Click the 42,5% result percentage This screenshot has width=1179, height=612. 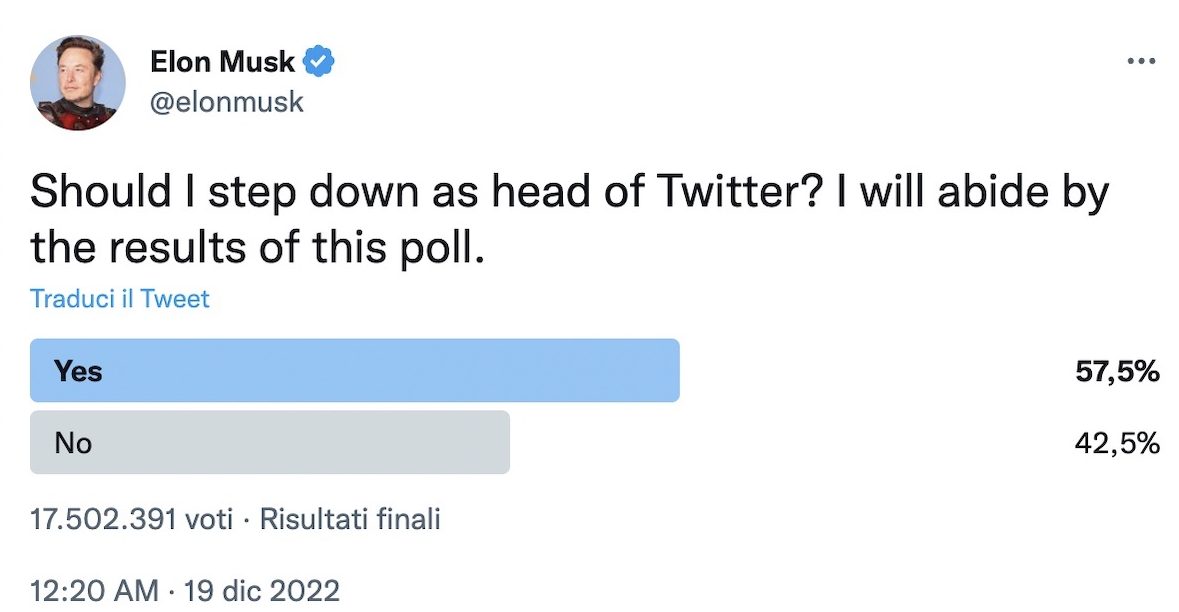[1117, 442]
